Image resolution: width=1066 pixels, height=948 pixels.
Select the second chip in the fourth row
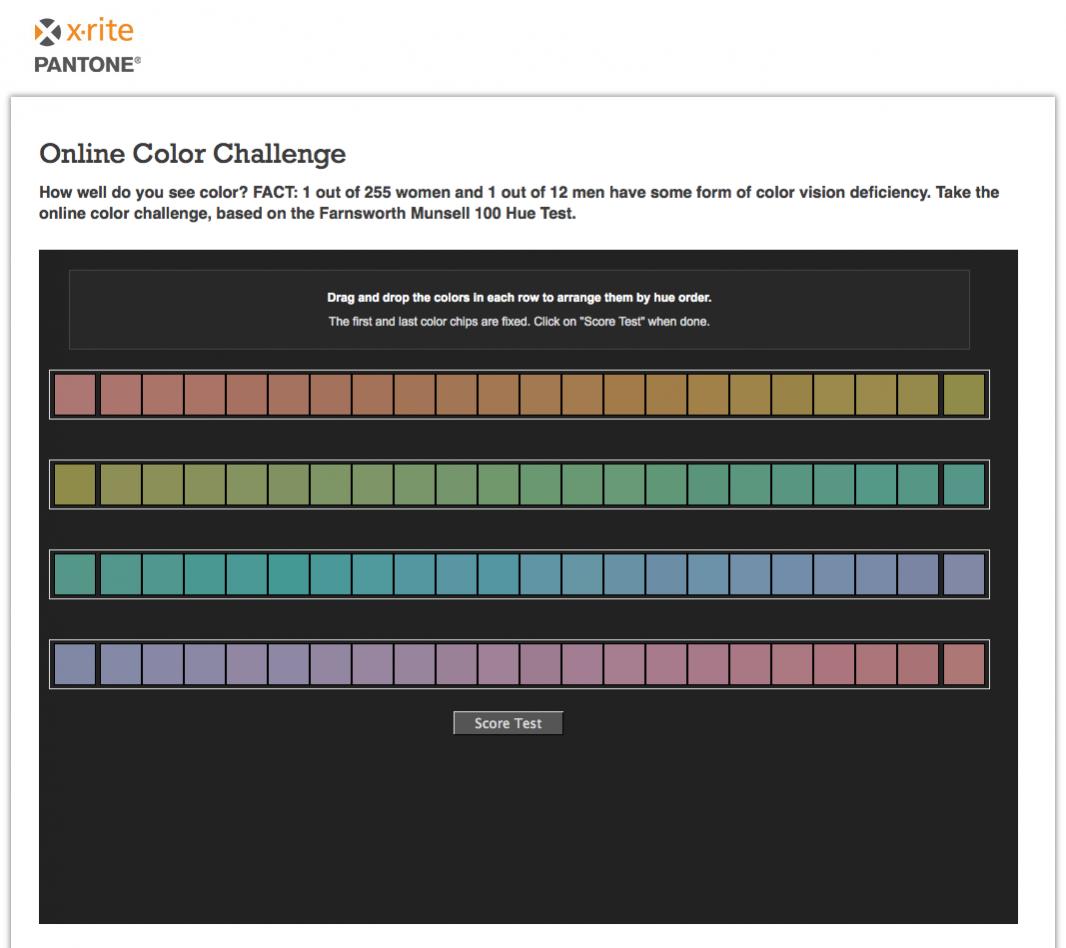(x=121, y=665)
